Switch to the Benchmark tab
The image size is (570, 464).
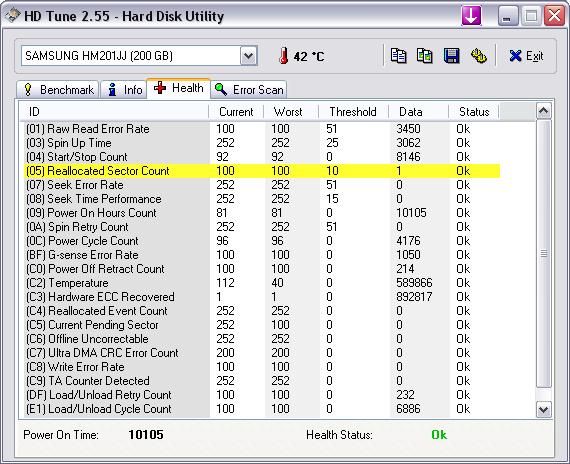(x=58, y=89)
